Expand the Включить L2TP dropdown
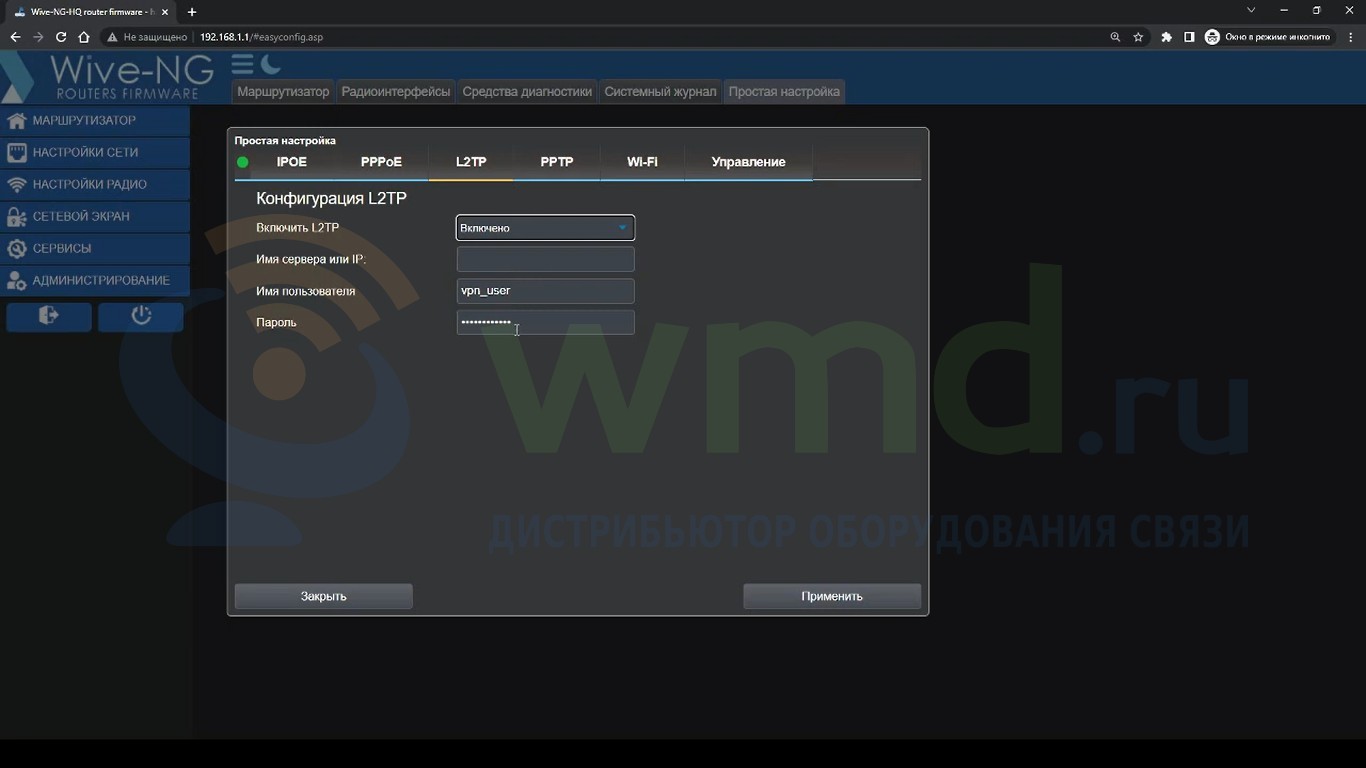 tap(545, 228)
